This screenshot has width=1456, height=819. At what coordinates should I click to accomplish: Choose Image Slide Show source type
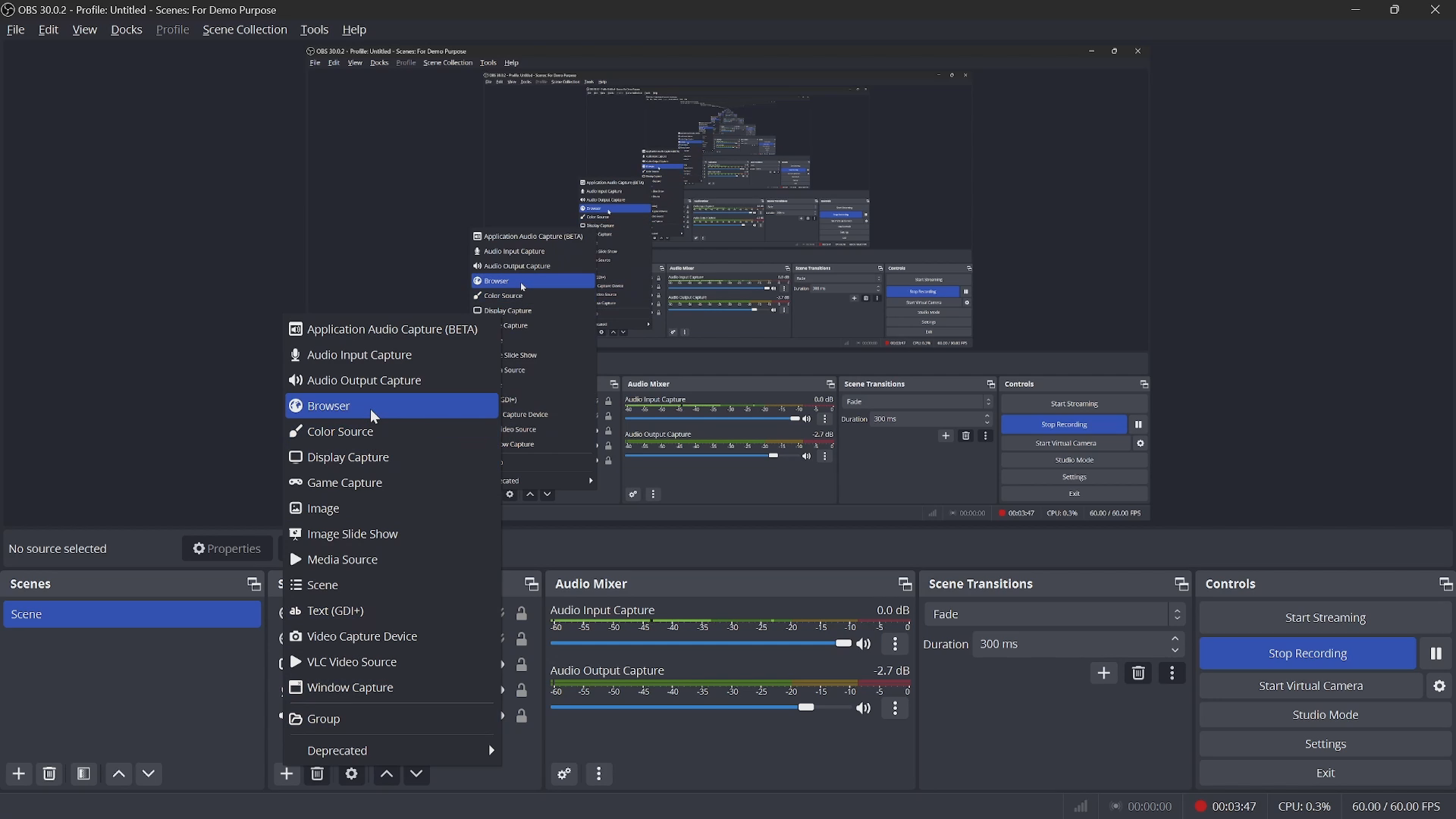391,535
